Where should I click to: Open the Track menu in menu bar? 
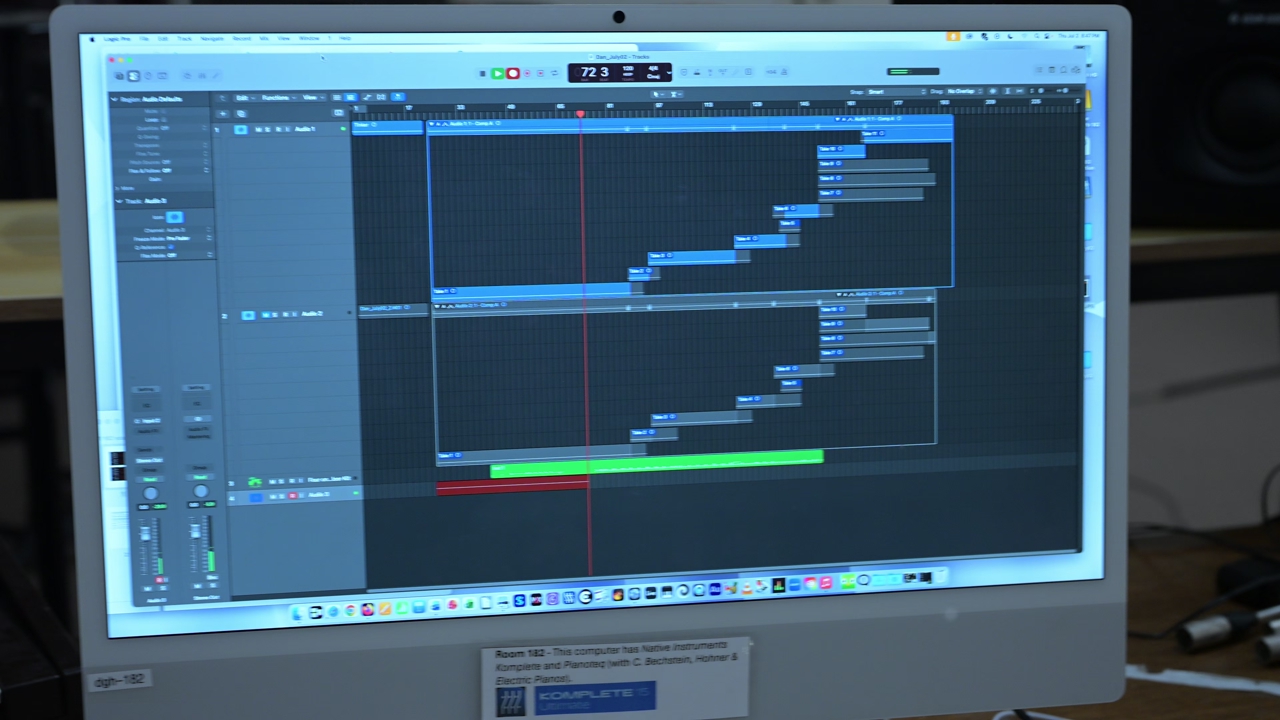[x=184, y=38]
